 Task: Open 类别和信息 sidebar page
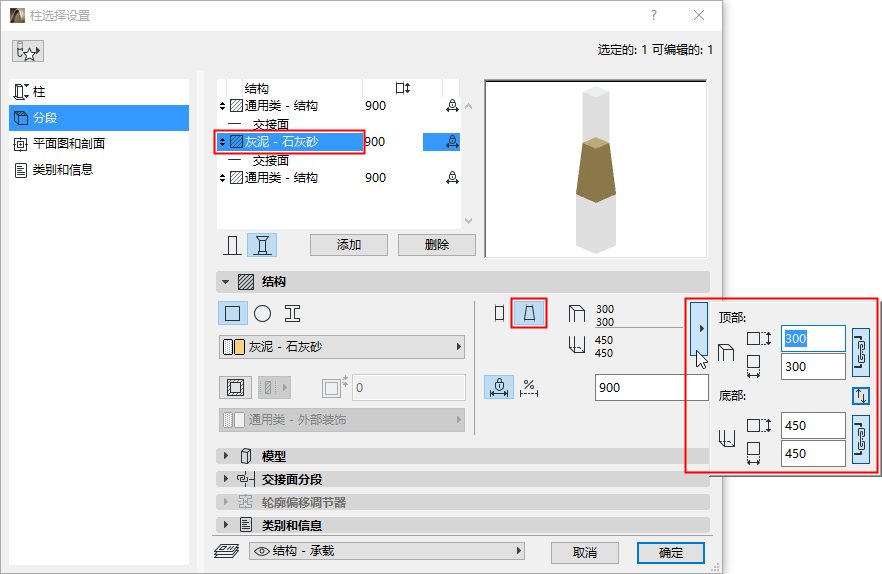[99, 169]
